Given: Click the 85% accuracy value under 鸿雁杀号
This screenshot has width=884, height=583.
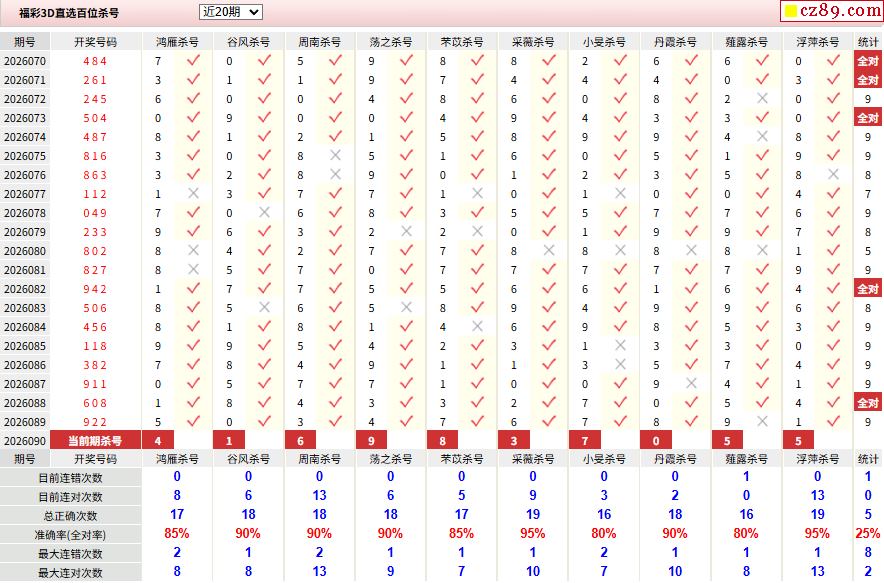Looking at the screenshot, I should 177,533.
